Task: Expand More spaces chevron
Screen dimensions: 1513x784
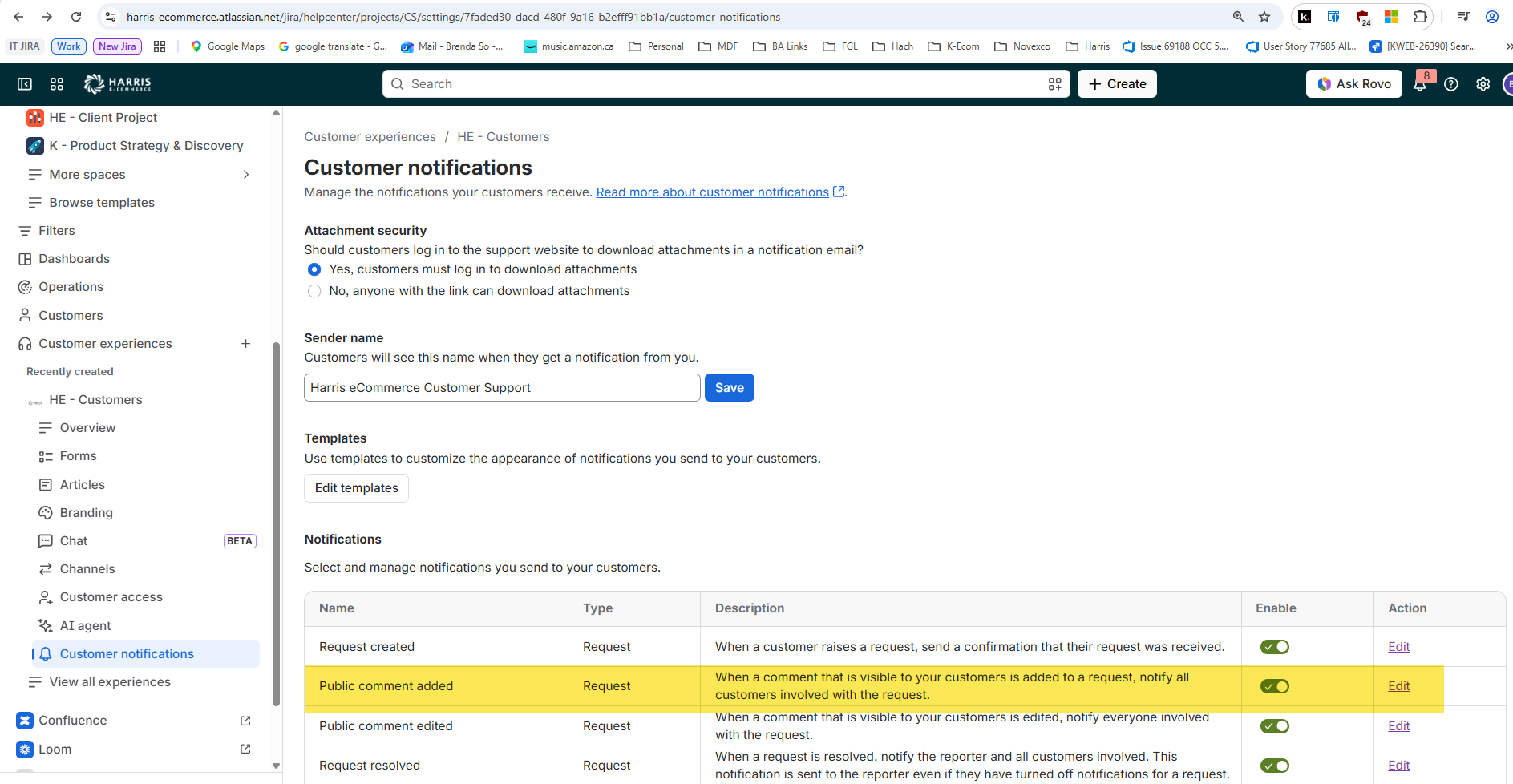Action: click(246, 175)
